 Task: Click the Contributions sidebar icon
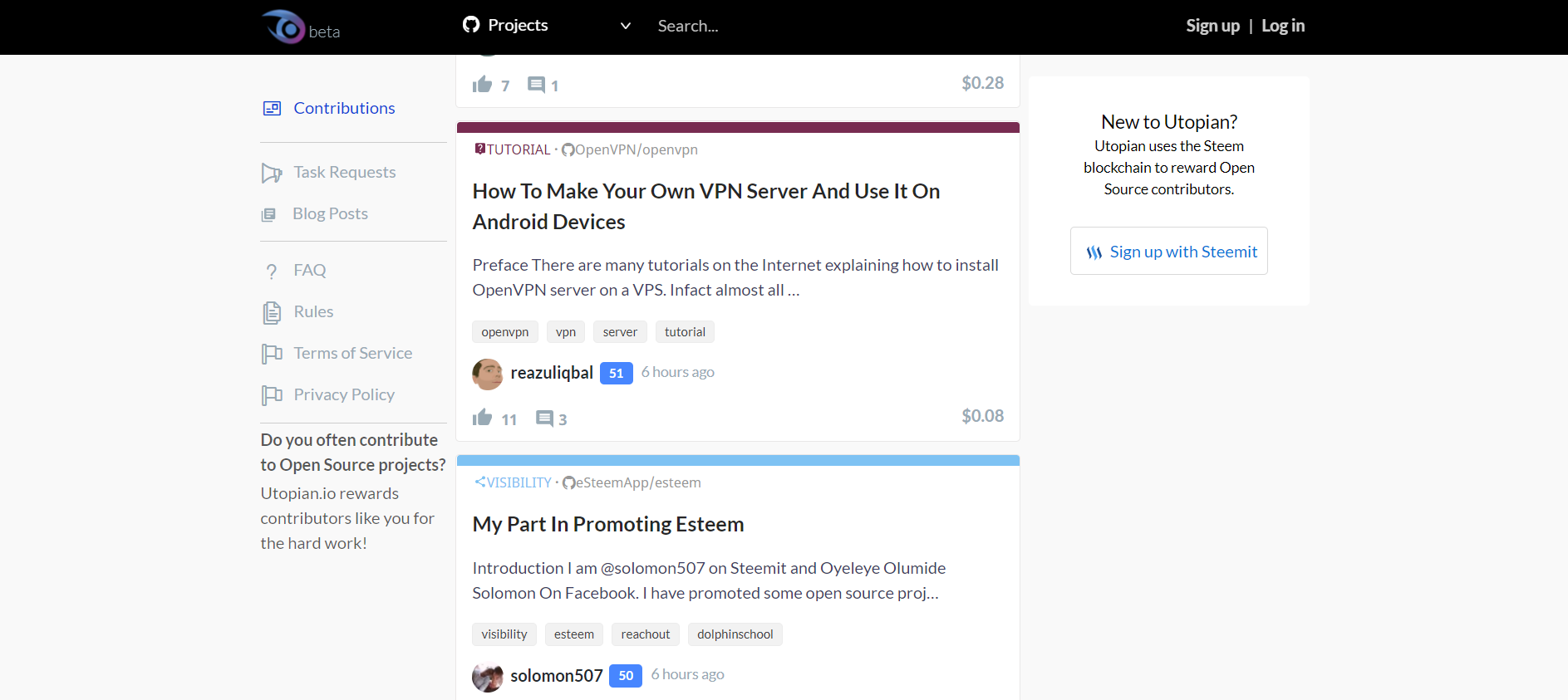[272, 108]
